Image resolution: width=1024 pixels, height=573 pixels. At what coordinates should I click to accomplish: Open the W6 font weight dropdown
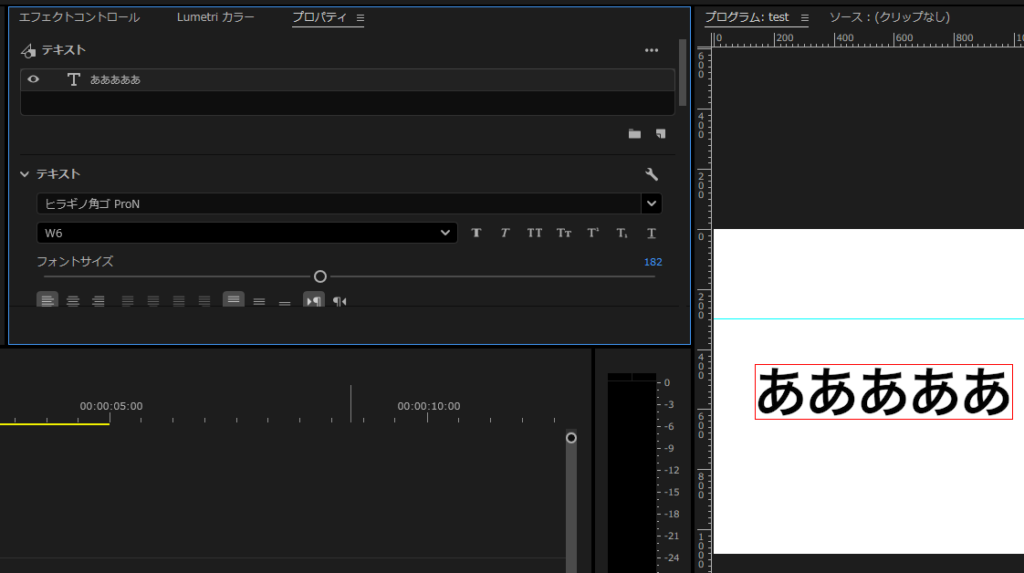446,233
